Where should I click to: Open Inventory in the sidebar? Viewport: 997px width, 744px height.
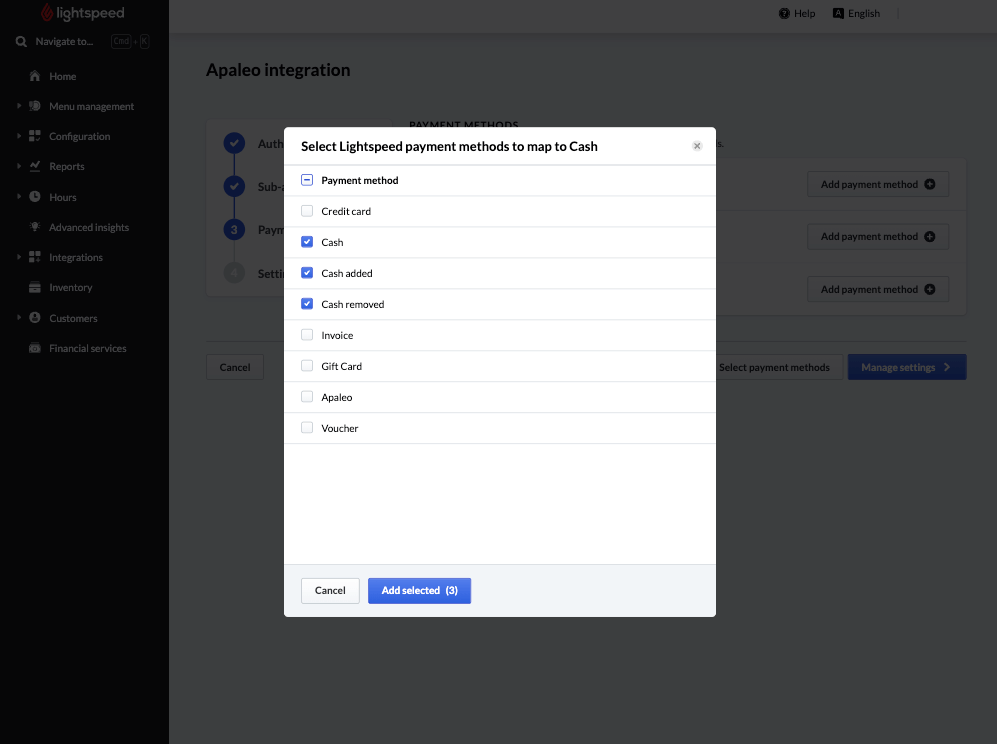point(71,287)
